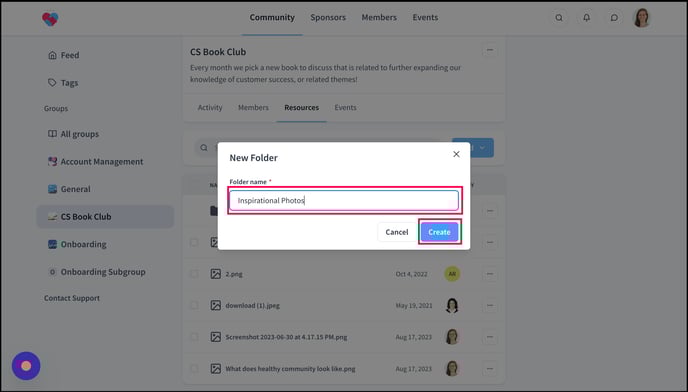This screenshot has width=688, height=392.
Task: Tick the checkbox for download (1).jpeg
Action: pyautogui.click(x=194, y=306)
